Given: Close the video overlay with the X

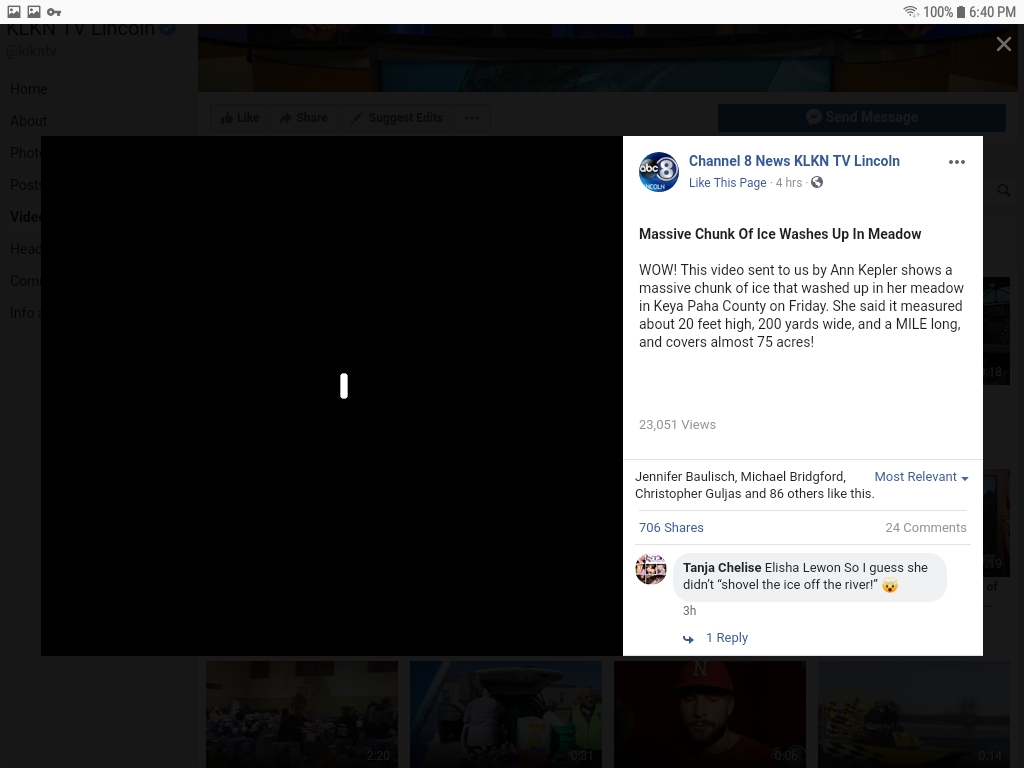Looking at the screenshot, I should [1004, 44].
